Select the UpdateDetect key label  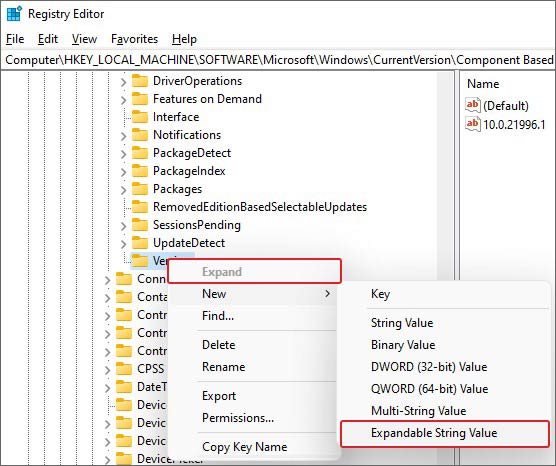pyautogui.click(x=189, y=243)
